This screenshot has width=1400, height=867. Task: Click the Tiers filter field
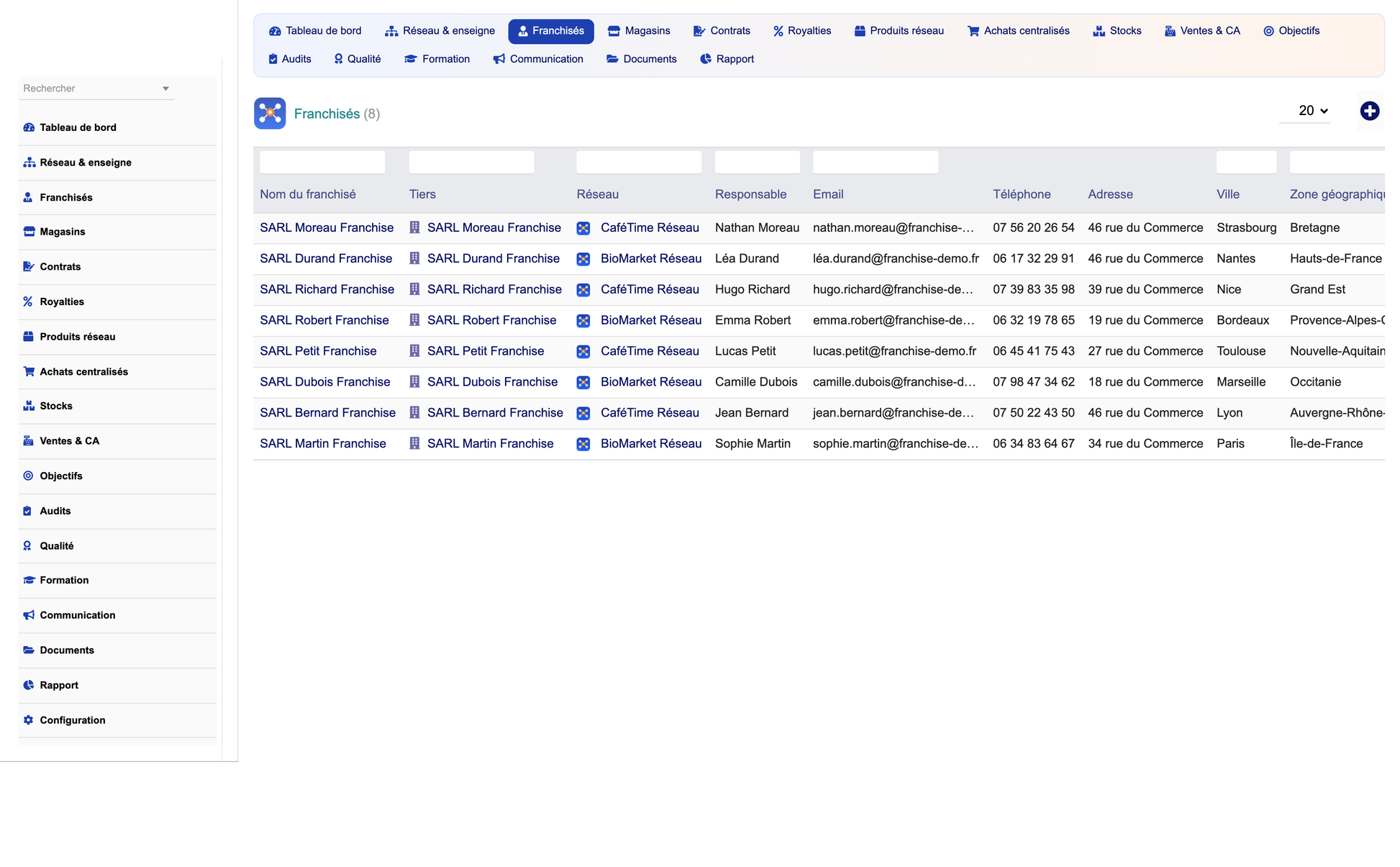pos(471,162)
